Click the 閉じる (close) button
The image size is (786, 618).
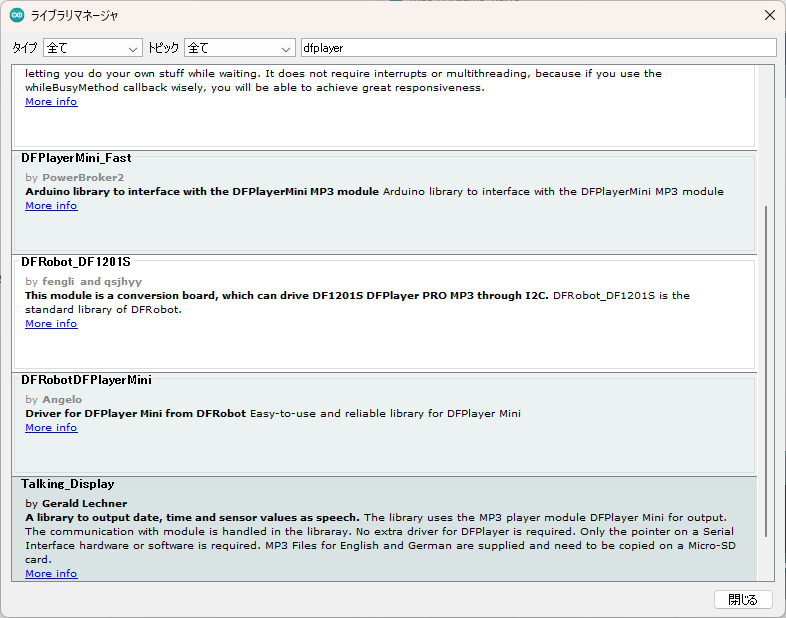(x=743, y=599)
